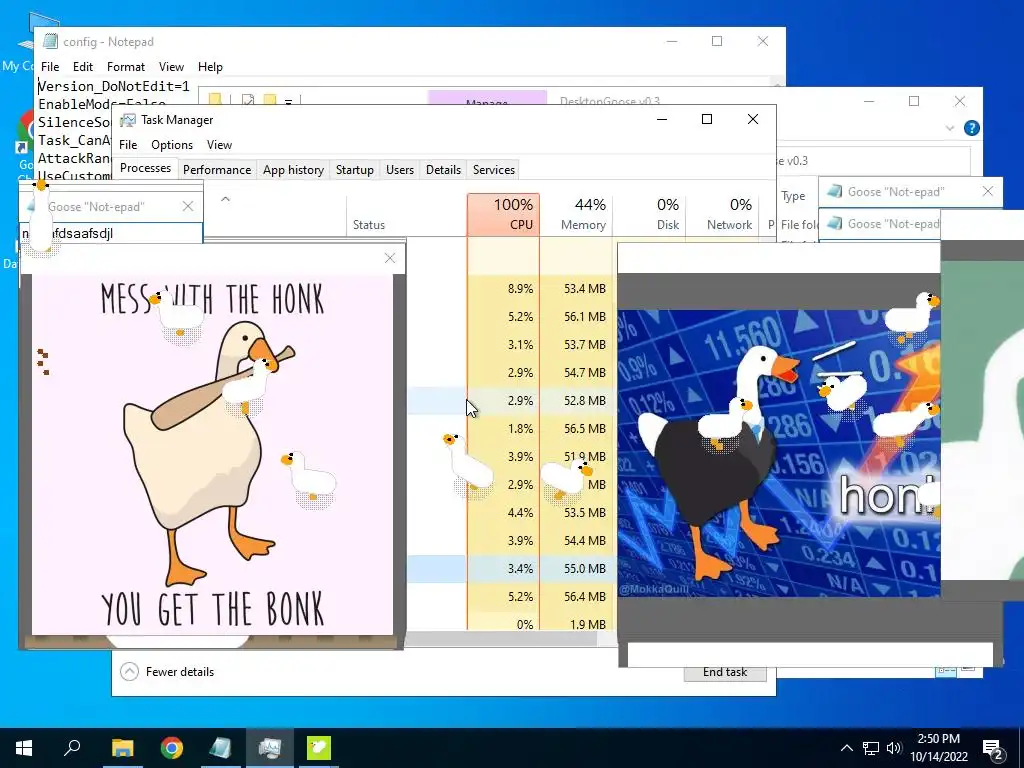Image resolution: width=1024 pixels, height=768 pixels.
Task: Select the process row using 1.9 MB
Action: (511, 625)
